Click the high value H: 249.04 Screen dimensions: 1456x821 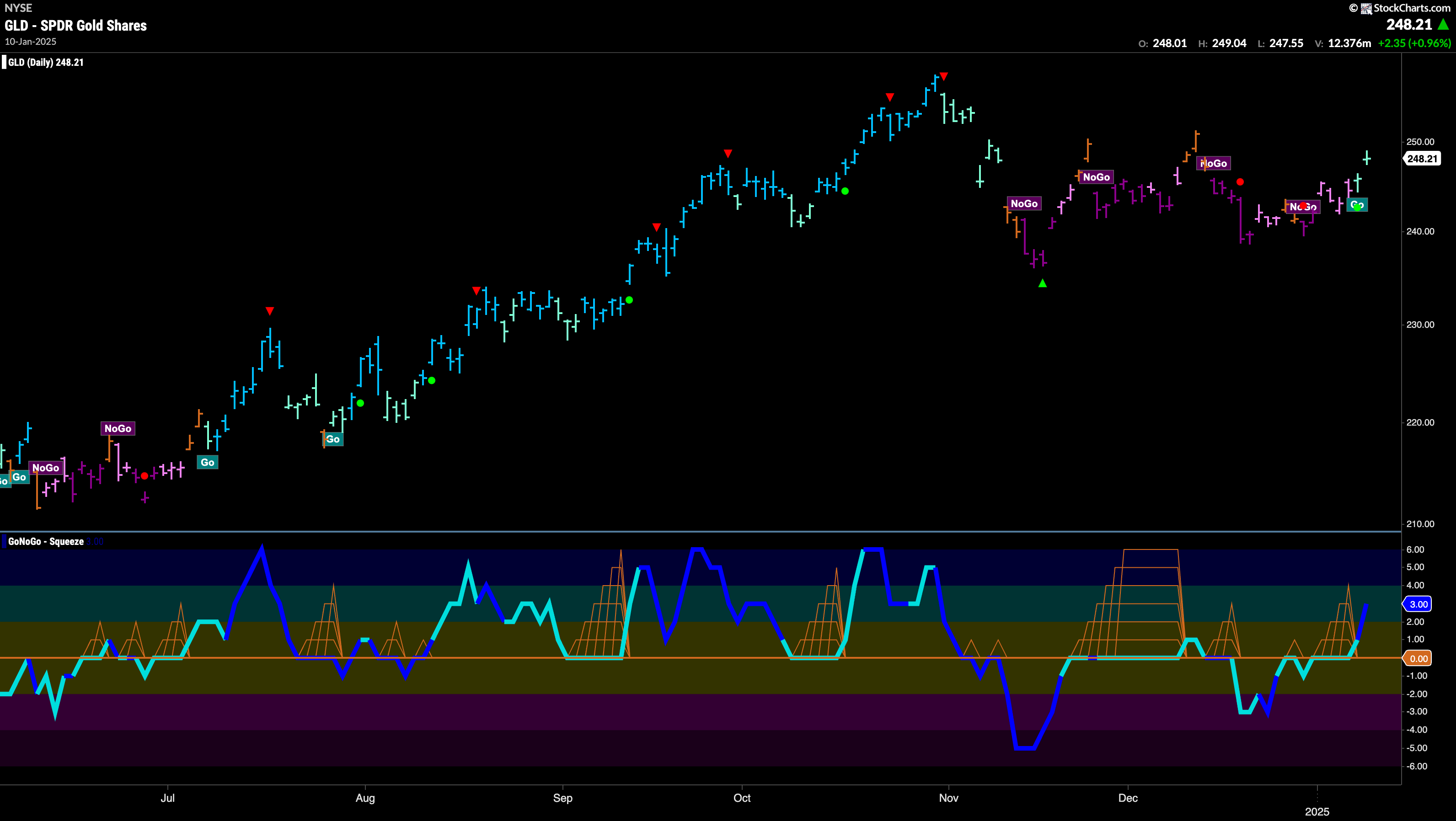1222,43
